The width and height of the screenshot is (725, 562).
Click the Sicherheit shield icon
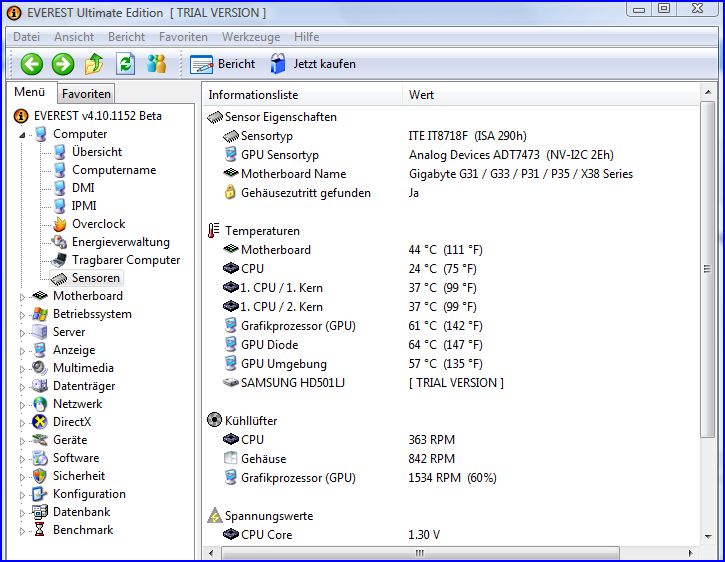[40, 476]
